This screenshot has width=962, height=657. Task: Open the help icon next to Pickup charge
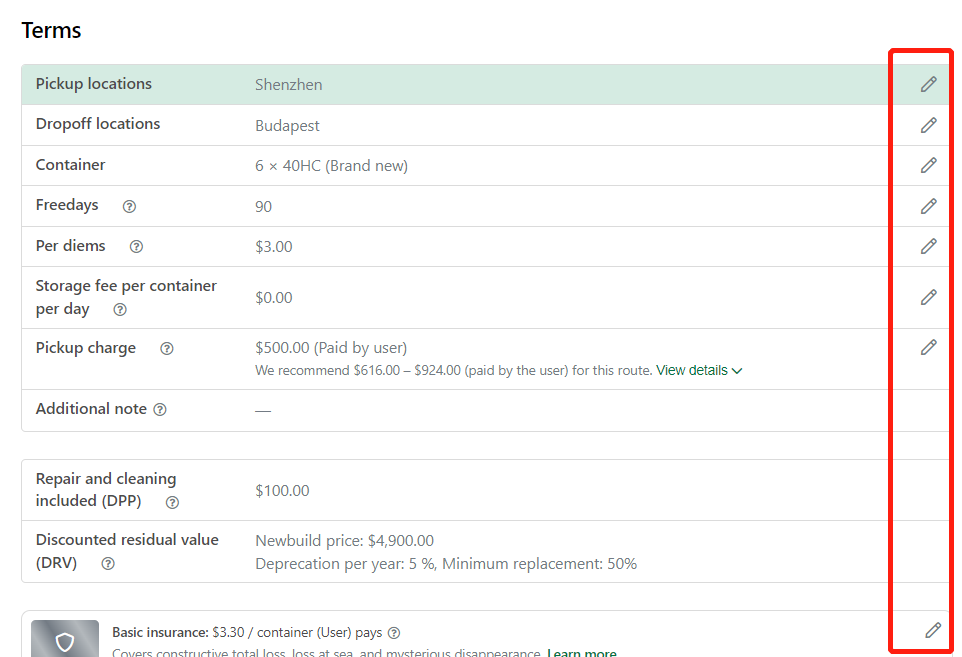(167, 349)
